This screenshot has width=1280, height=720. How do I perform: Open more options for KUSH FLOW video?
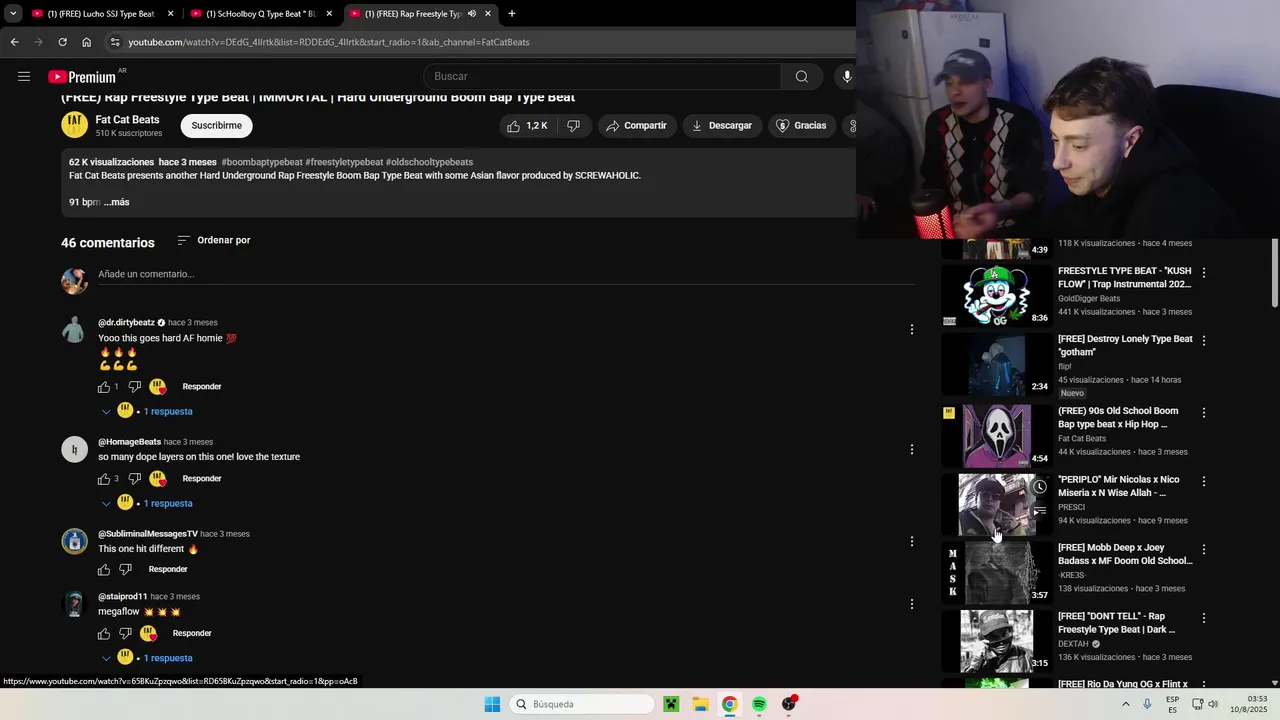1204,272
